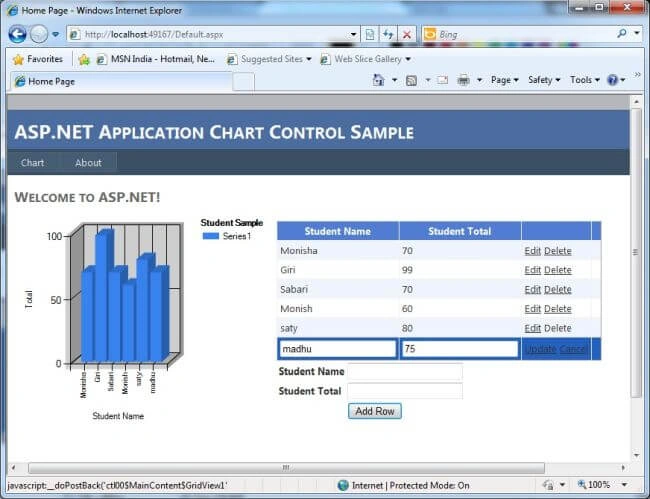Click the 'madhu' name edit field

tap(337, 349)
